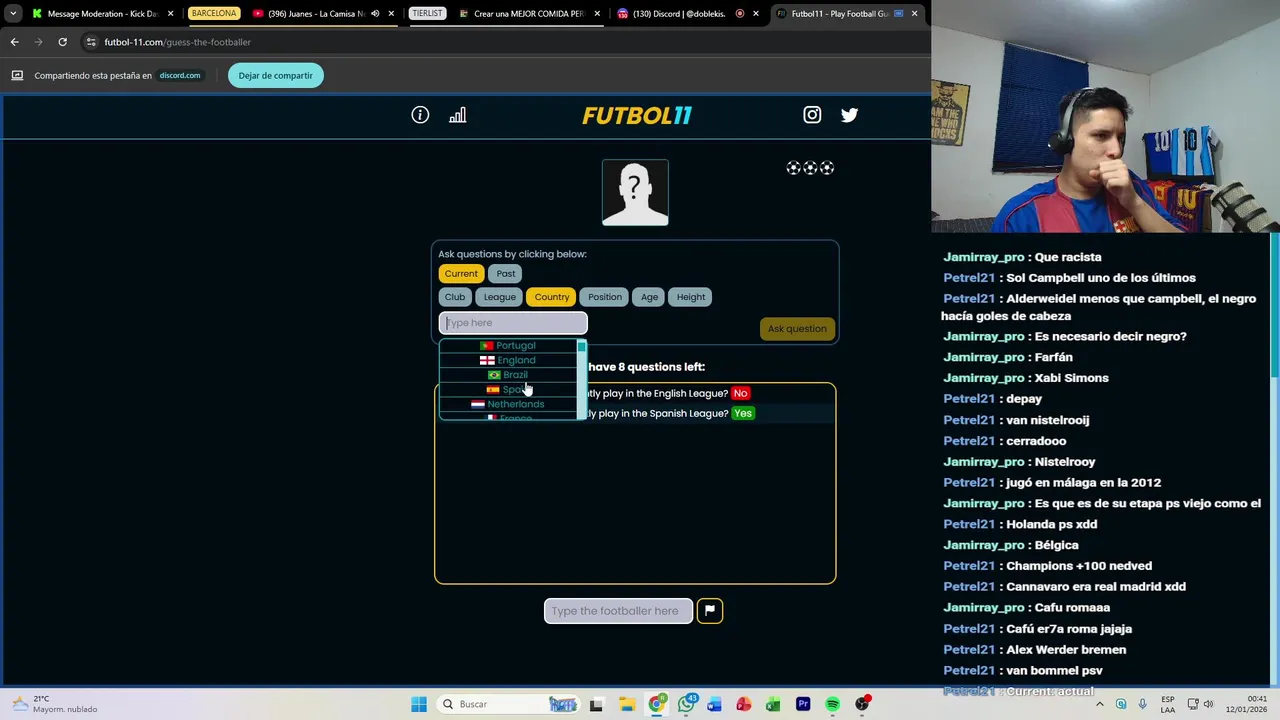This screenshot has height=720, width=1280.
Task: Pick Spain from the country list
Action: [508, 390]
